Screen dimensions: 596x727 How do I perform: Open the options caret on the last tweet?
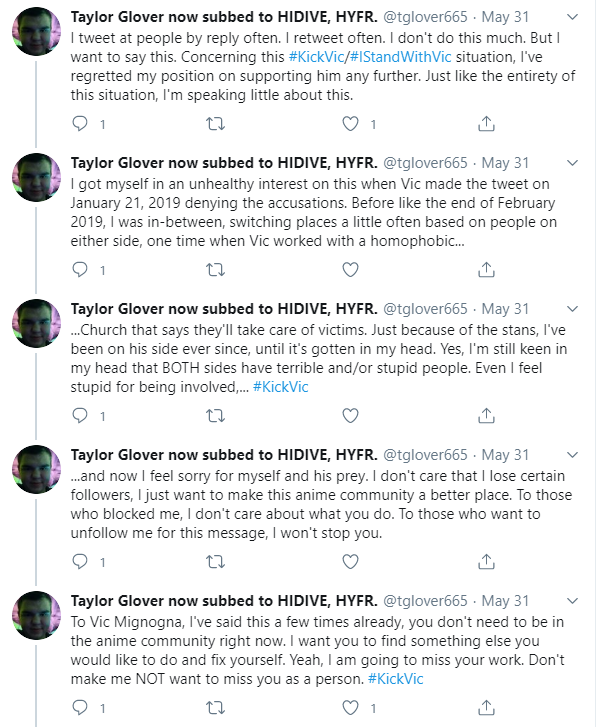tap(573, 601)
